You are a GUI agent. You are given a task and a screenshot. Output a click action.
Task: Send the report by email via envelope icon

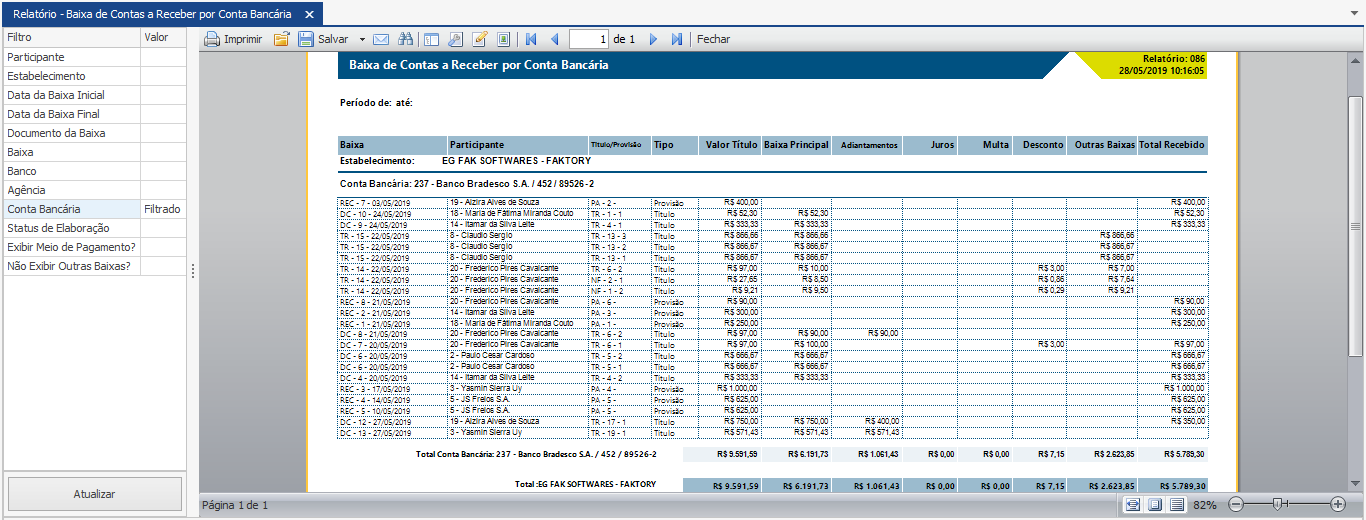[381, 40]
